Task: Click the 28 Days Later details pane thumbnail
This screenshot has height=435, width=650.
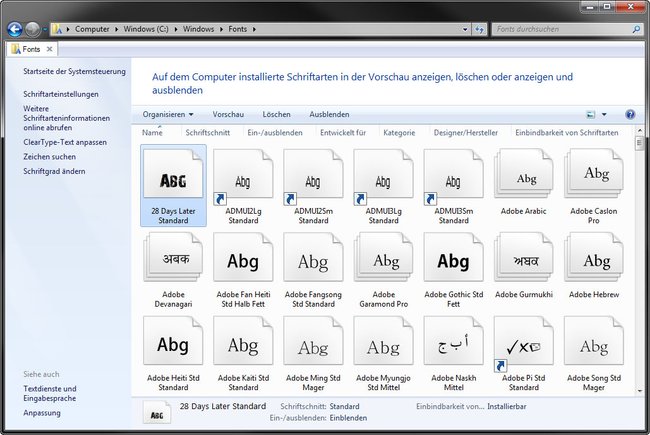Action: click(157, 412)
